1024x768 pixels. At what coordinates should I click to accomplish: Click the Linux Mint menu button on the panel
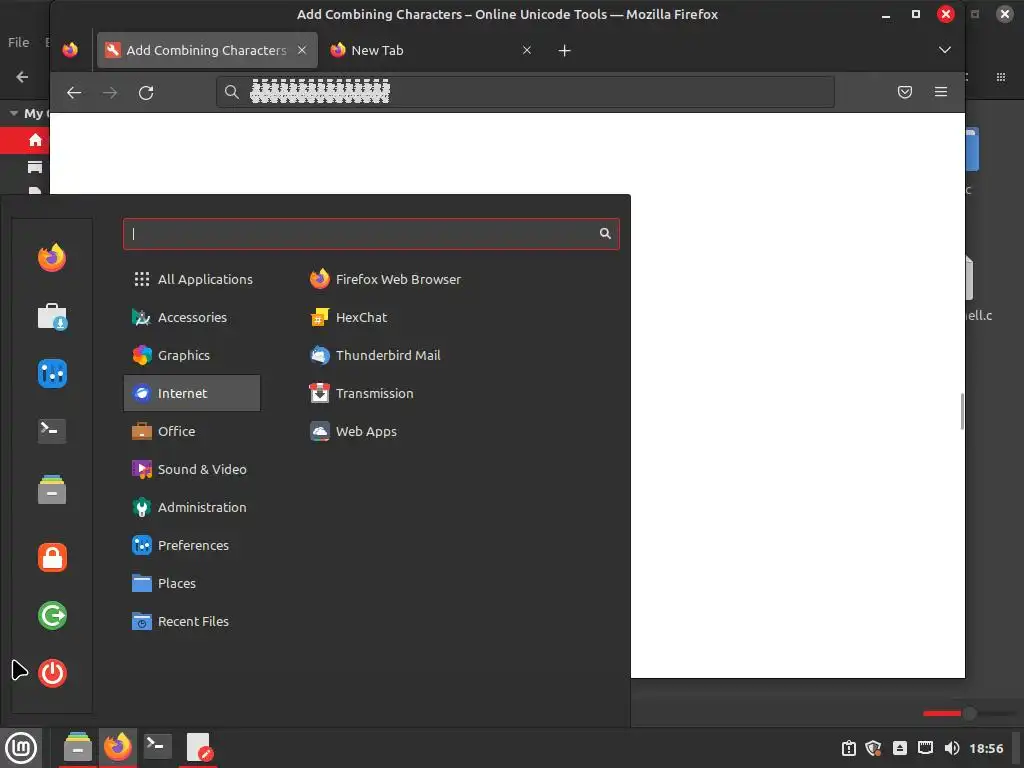[x=21, y=747]
